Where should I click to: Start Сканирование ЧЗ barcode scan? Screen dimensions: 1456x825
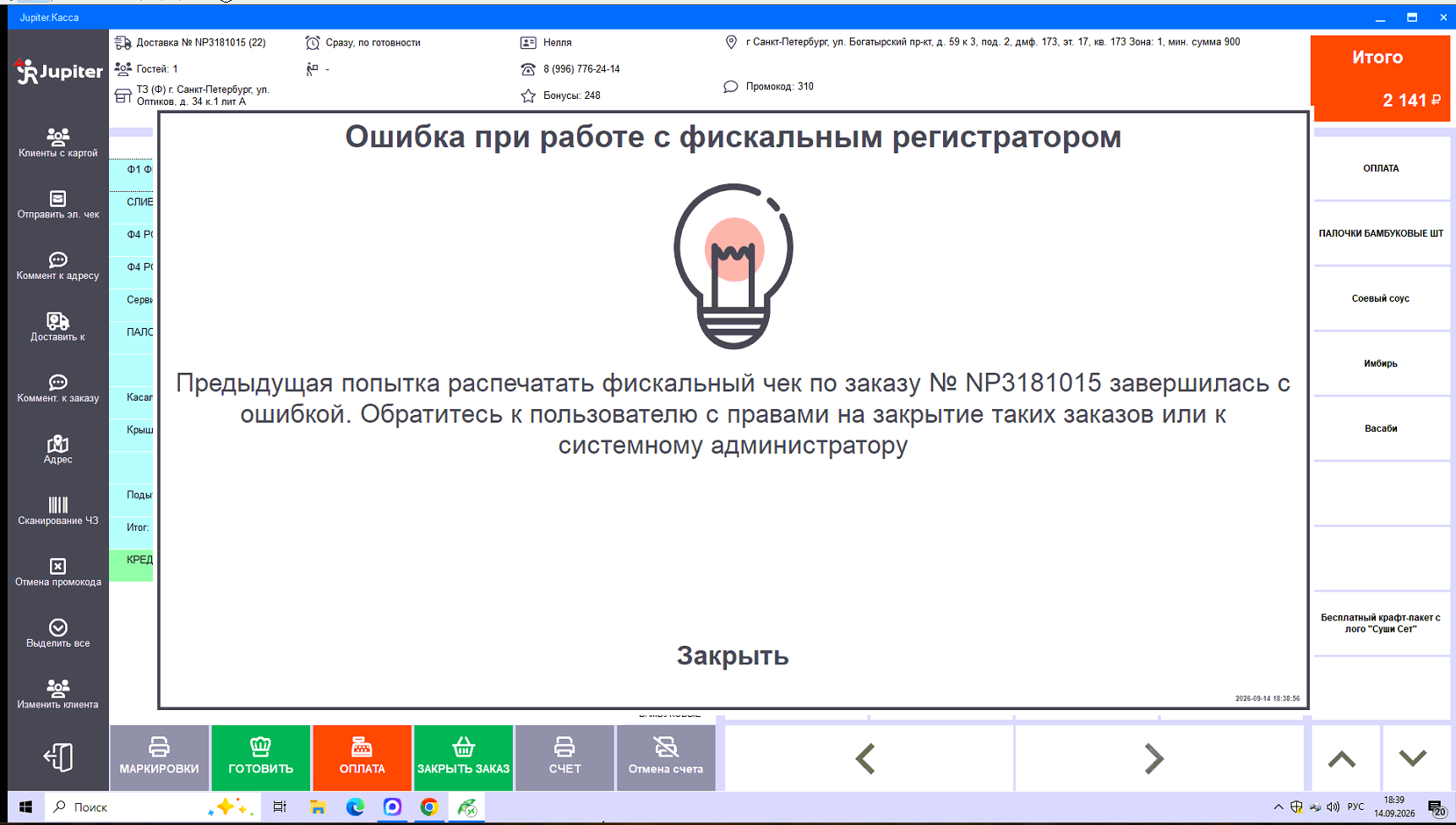tap(58, 511)
